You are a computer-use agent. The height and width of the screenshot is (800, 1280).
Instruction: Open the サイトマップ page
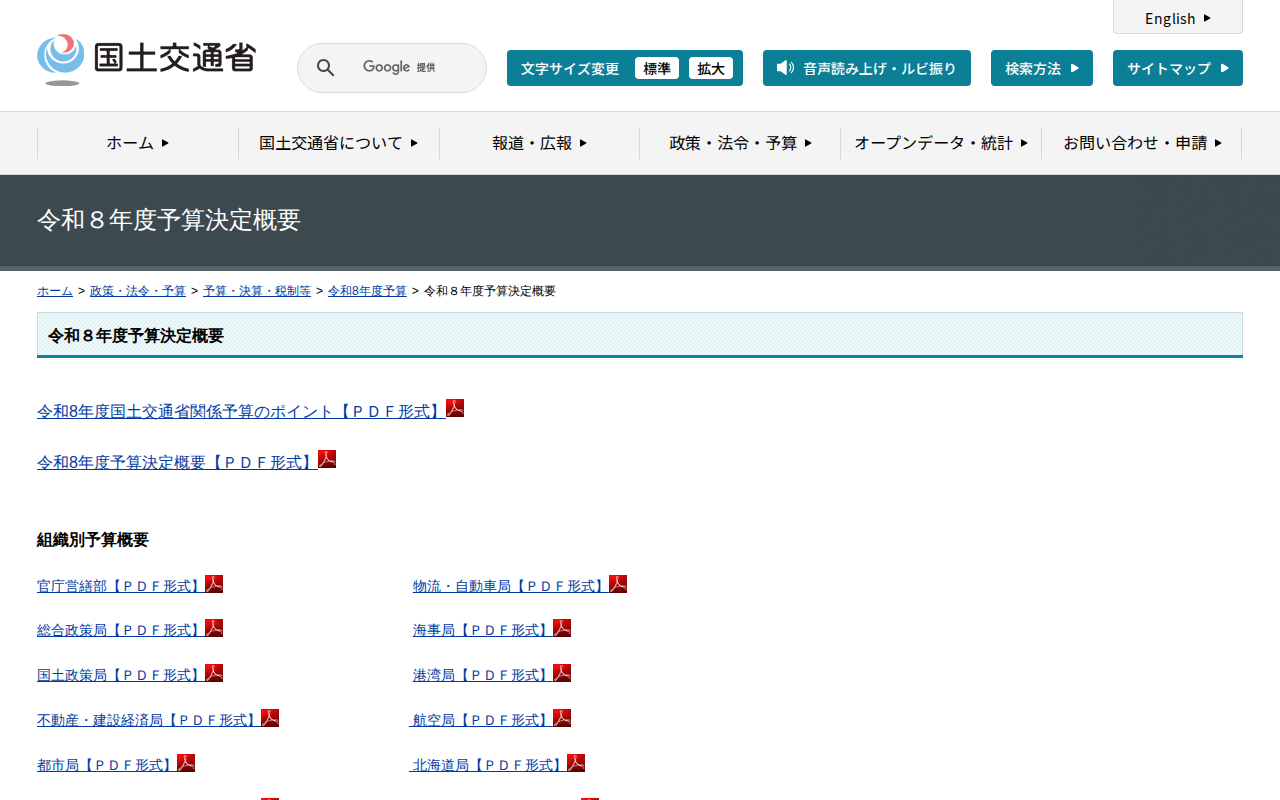click(1178, 68)
